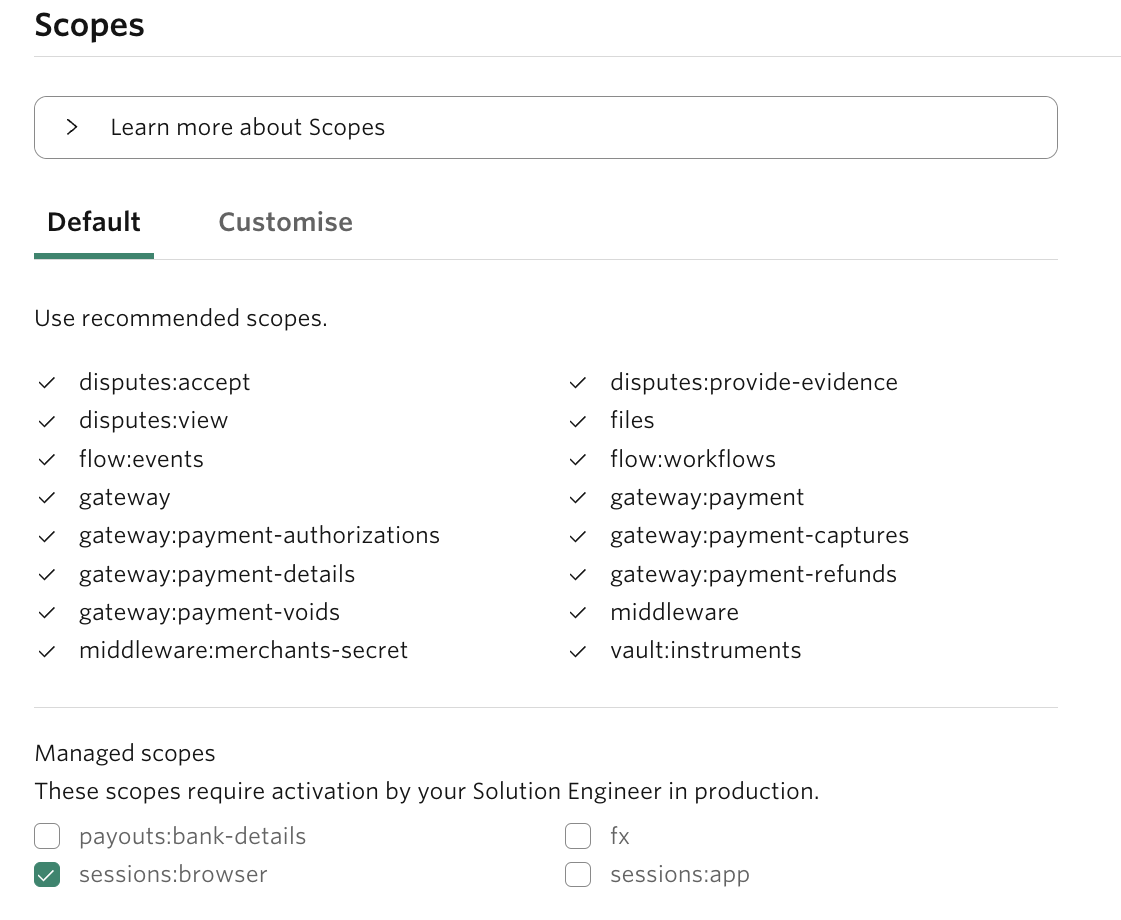1121x920 pixels.
Task: Click the middleware scope label
Action: [x=674, y=613]
